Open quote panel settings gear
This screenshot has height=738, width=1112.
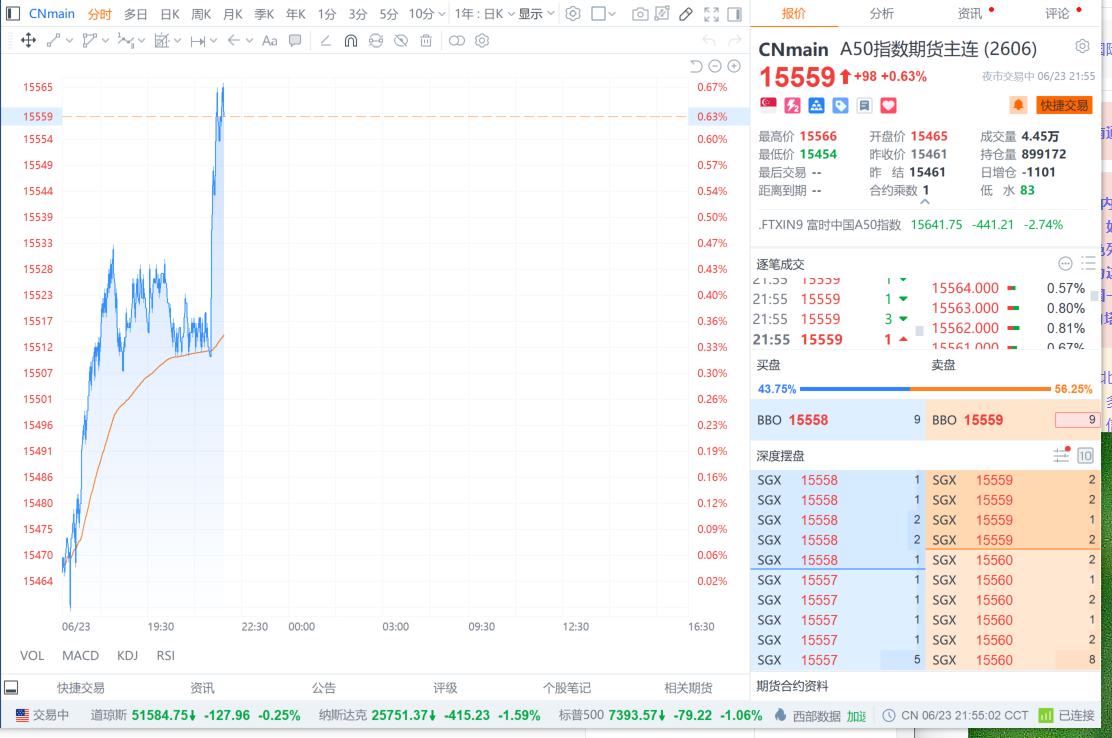1082,46
